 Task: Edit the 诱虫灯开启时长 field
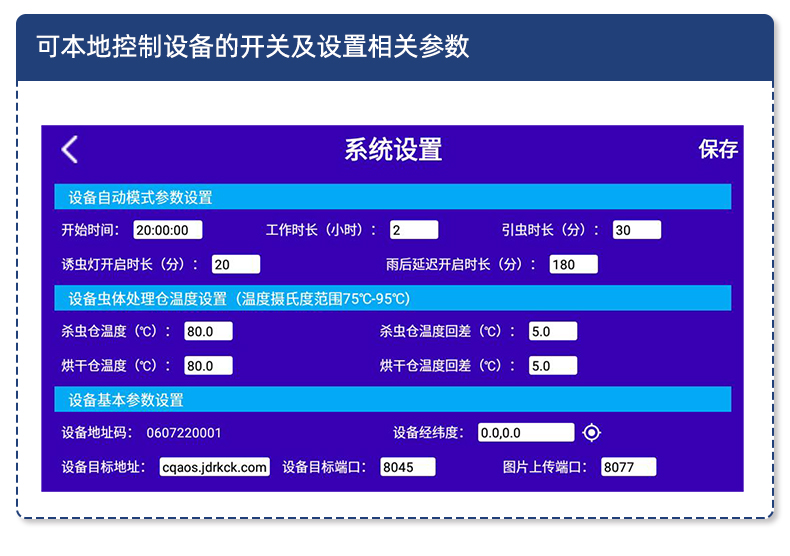click(235, 264)
